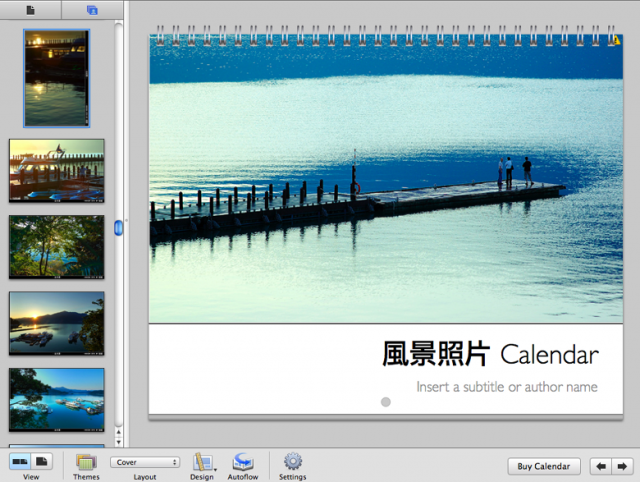Select the boat at pier sunset thumbnail
The image size is (640, 482).
coord(57,171)
